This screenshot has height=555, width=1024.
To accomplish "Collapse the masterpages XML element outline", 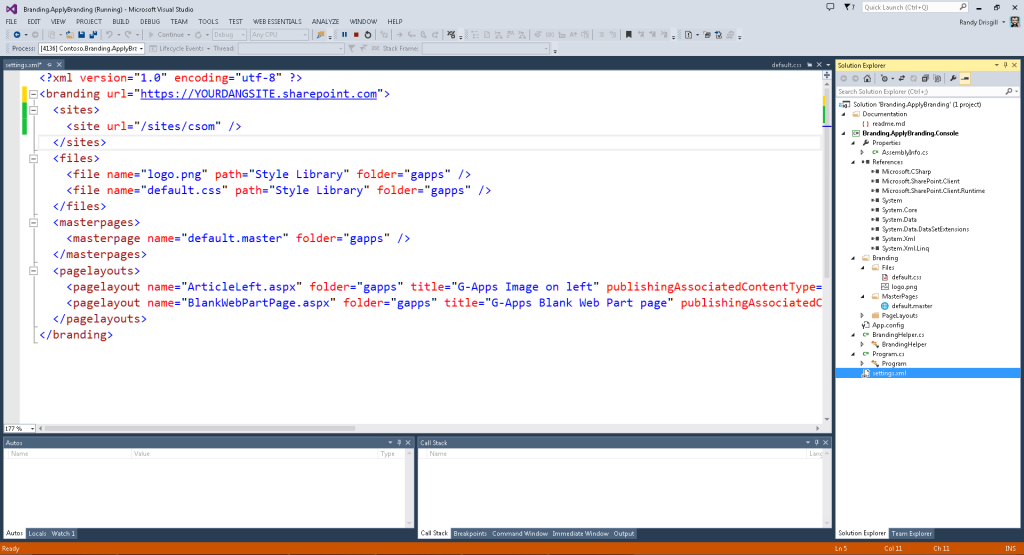I will [x=33, y=223].
